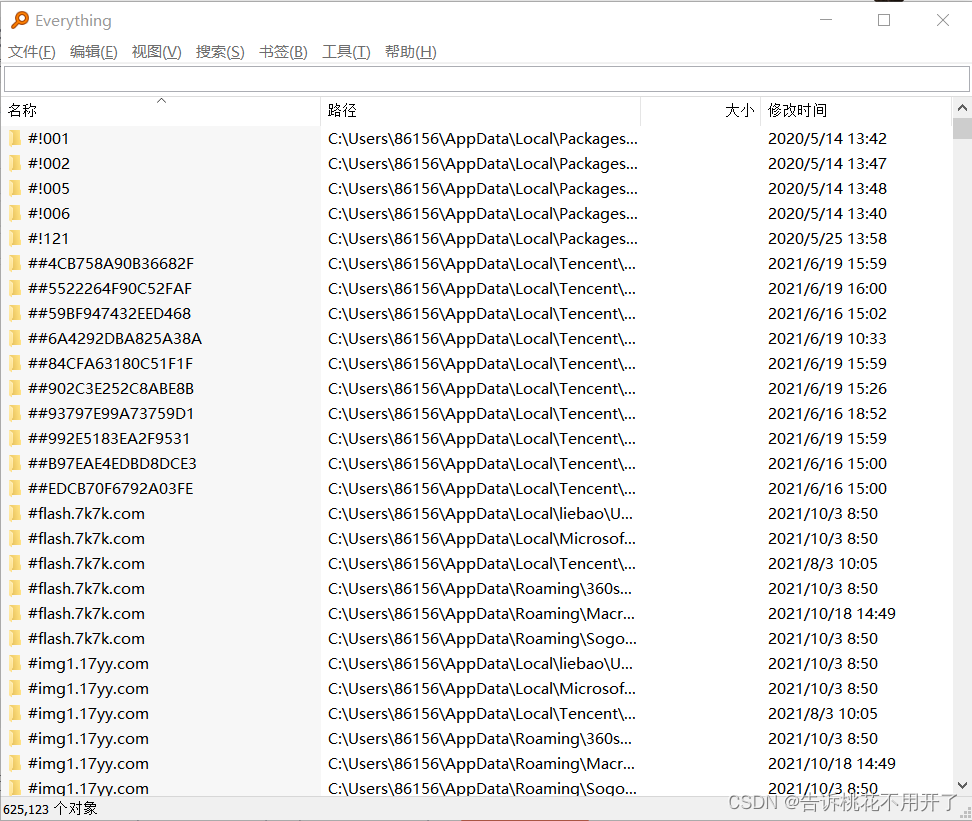This screenshot has height=821, width=972.
Task: Click folder icon of ##6A4292DBA825A38A
Action: 15,339
